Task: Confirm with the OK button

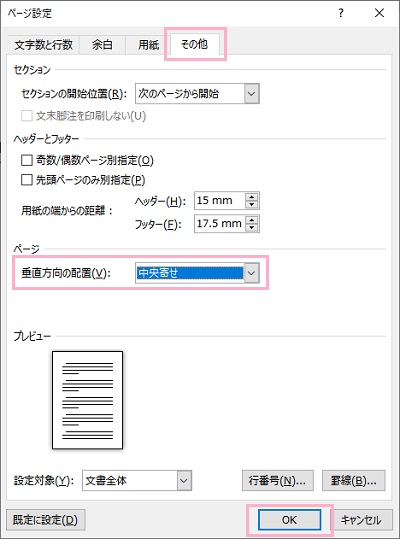Action: click(289, 520)
